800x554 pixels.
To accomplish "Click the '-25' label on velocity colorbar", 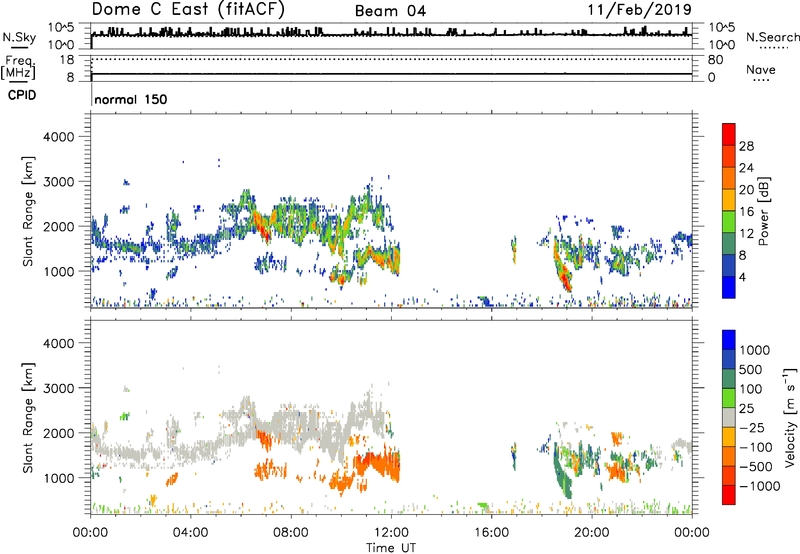I will point(752,428).
